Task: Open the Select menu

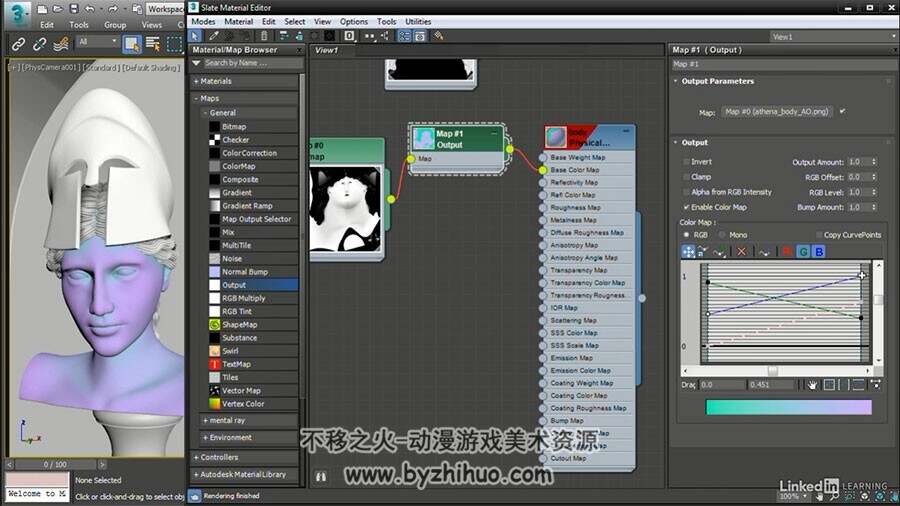Action: pos(294,22)
